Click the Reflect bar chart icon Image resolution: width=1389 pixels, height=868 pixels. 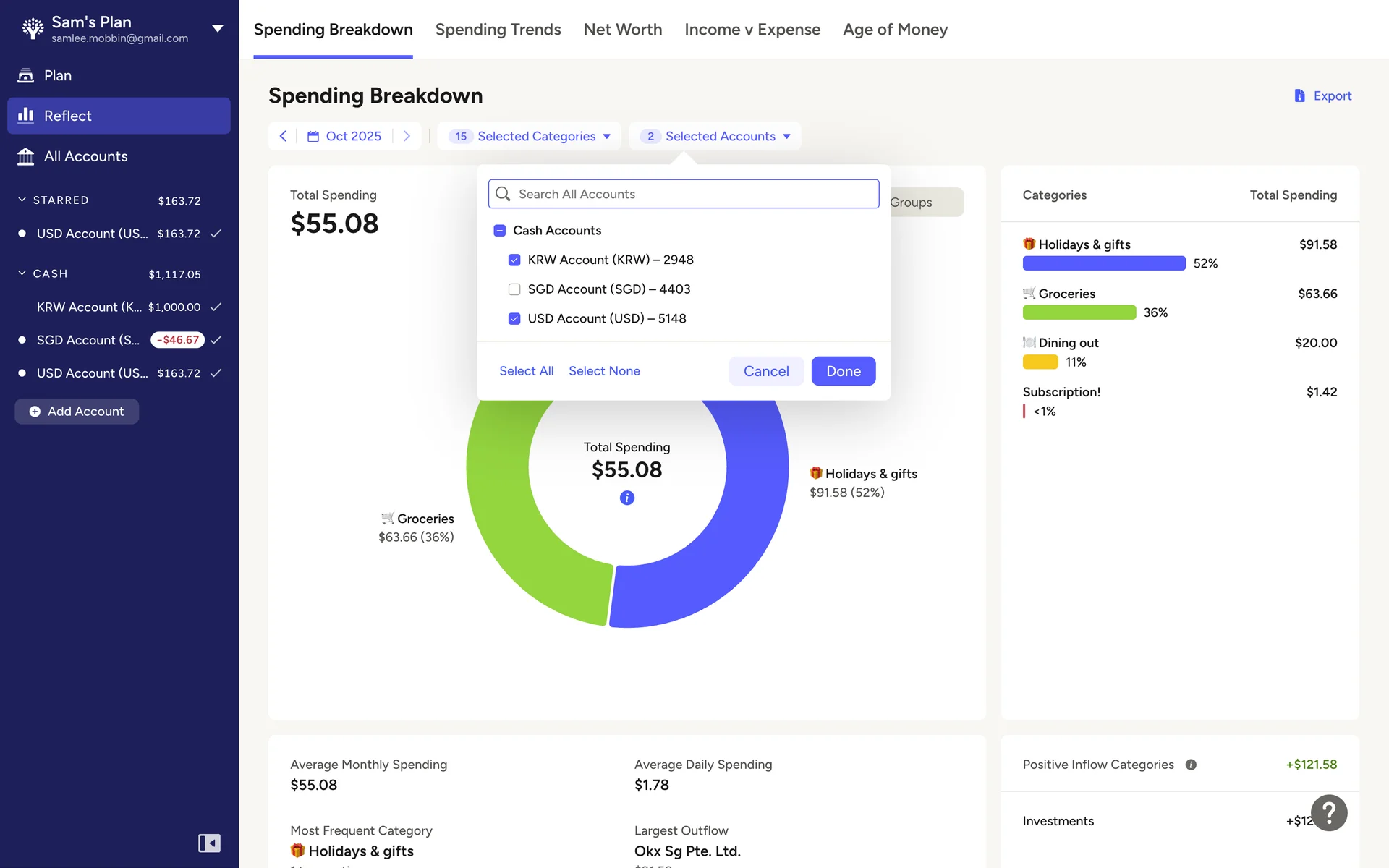pyautogui.click(x=26, y=116)
